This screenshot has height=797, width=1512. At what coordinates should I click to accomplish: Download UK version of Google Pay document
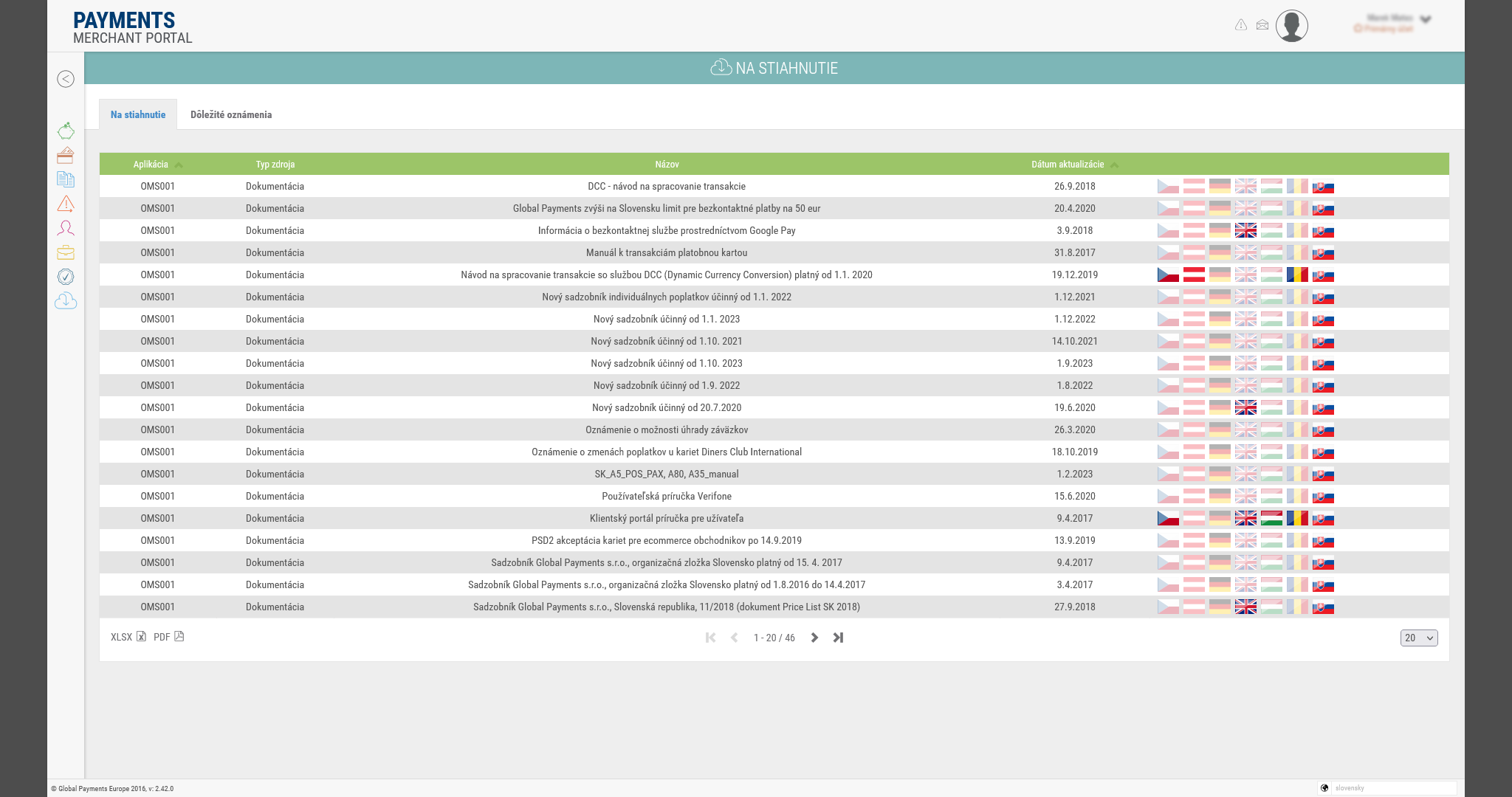1245,231
